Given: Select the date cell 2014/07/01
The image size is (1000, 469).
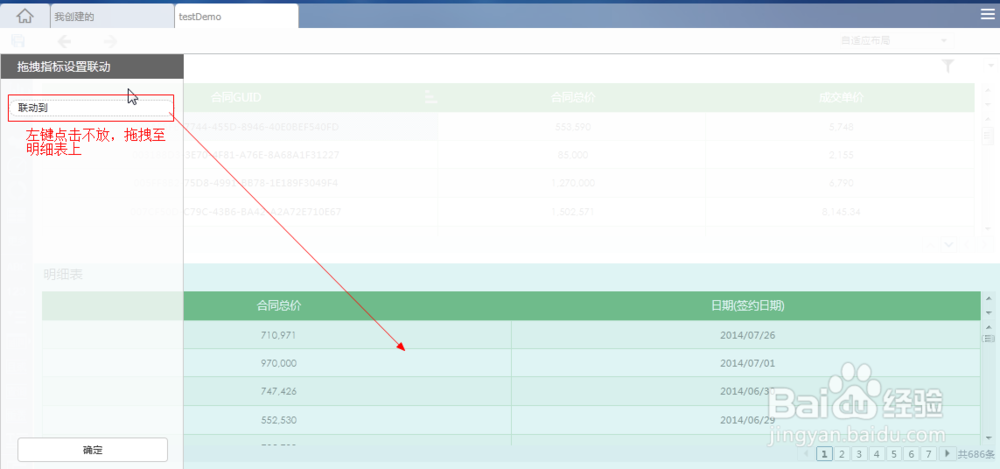Looking at the screenshot, I should click(747, 362).
